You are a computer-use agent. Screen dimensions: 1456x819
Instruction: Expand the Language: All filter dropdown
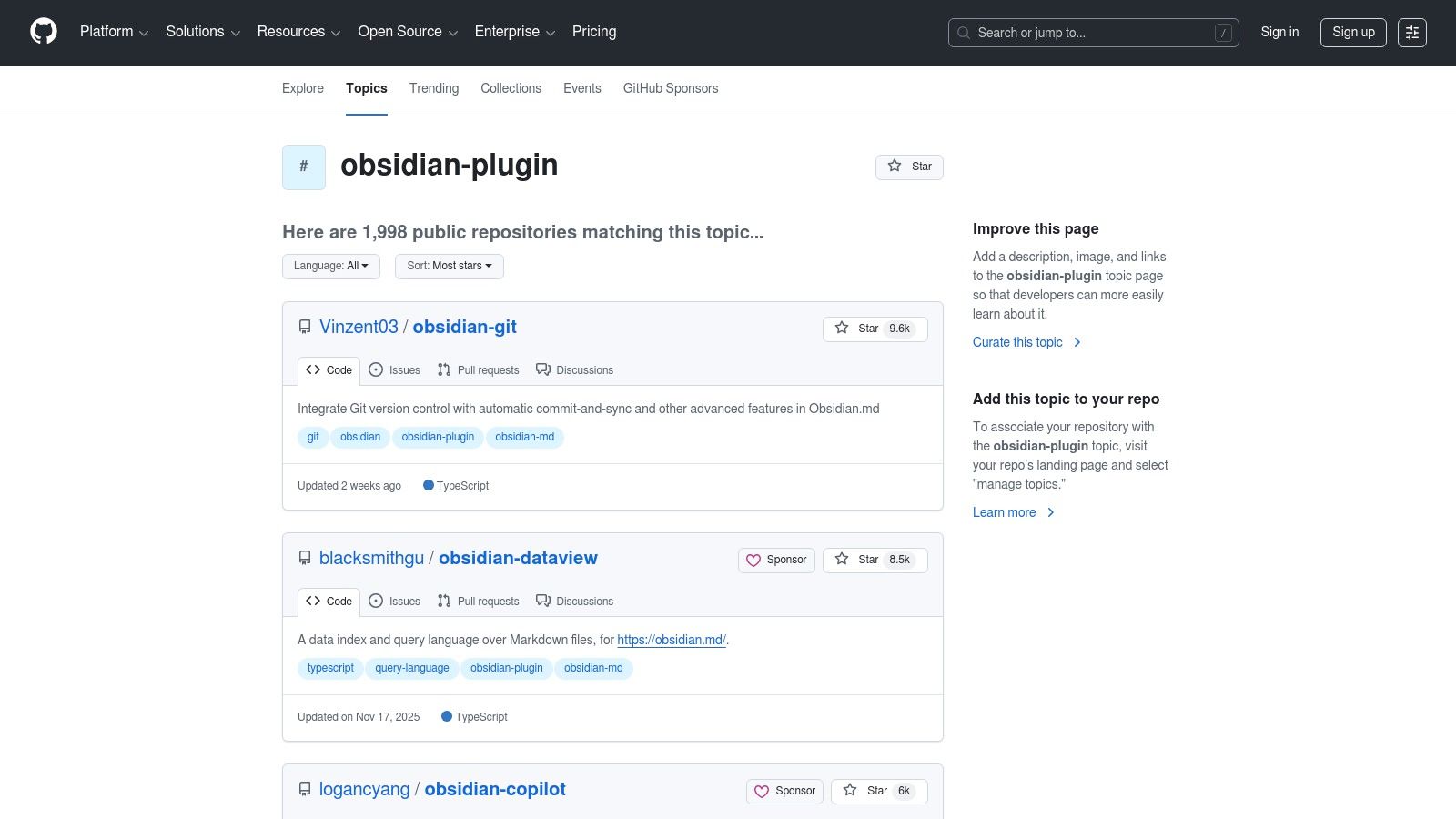pyautogui.click(x=331, y=267)
